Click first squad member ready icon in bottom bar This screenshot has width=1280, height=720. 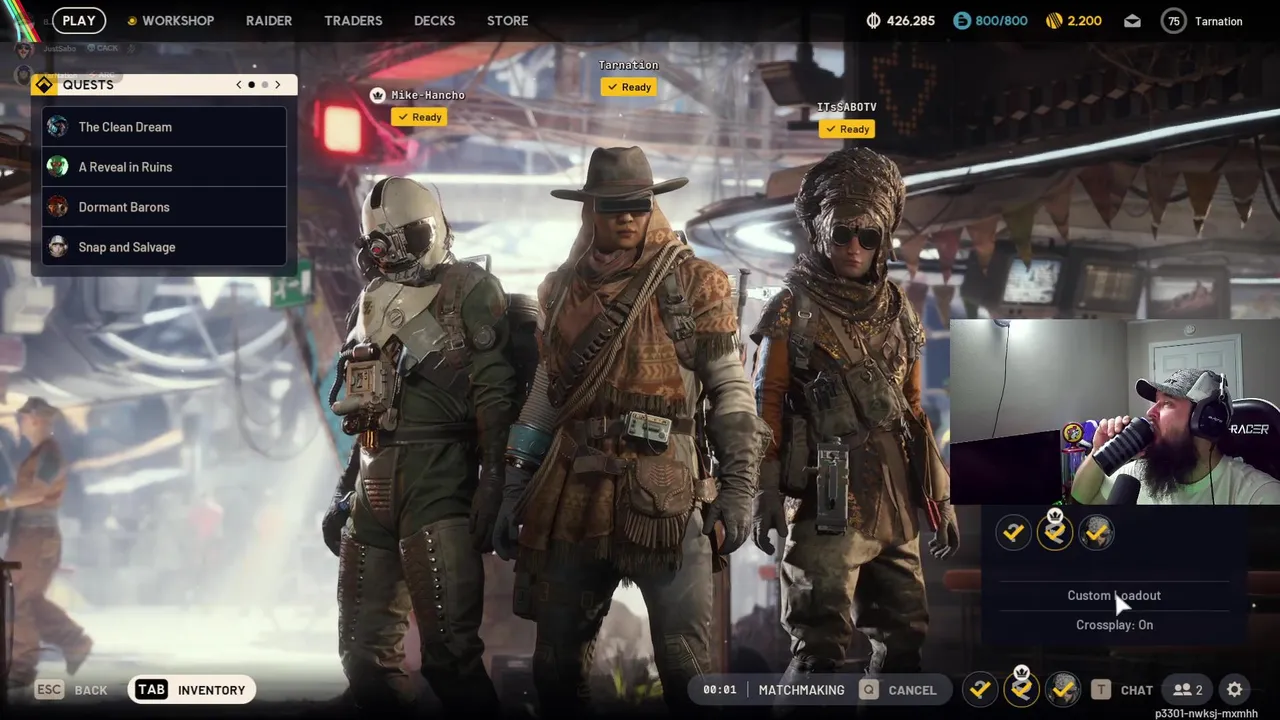pos(980,689)
